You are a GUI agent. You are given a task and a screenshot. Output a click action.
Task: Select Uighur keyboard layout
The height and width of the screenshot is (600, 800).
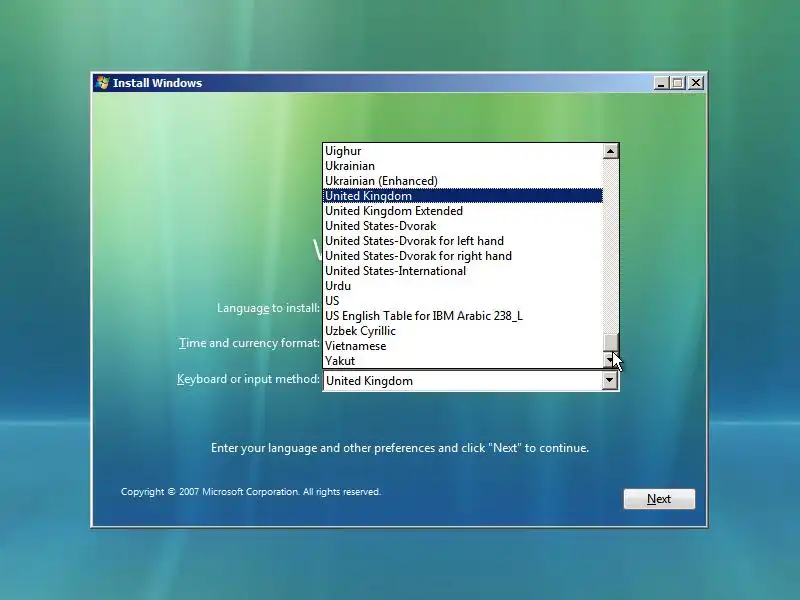point(463,151)
